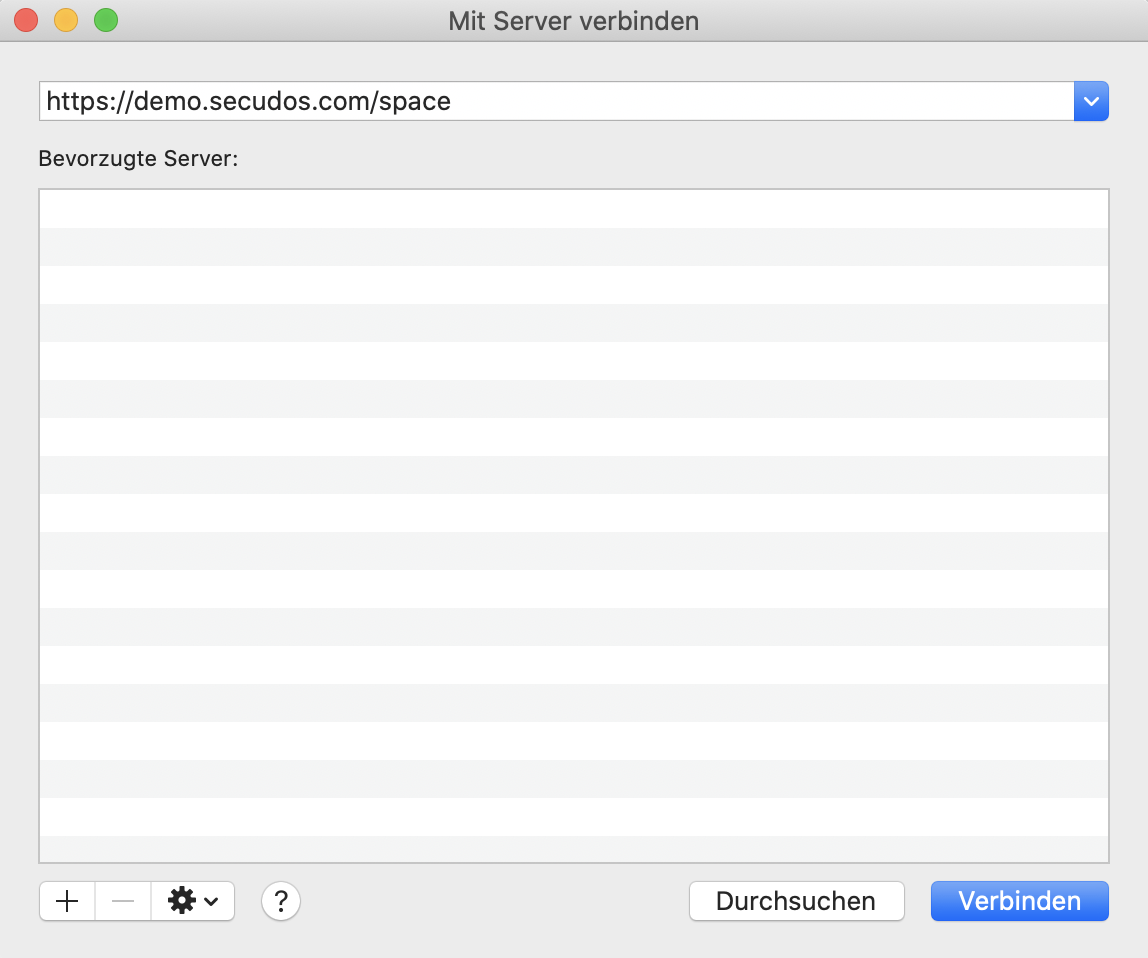The height and width of the screenshot is (958, 1148).
Task: Click the Verbinden button
Action: [1019, 901]
